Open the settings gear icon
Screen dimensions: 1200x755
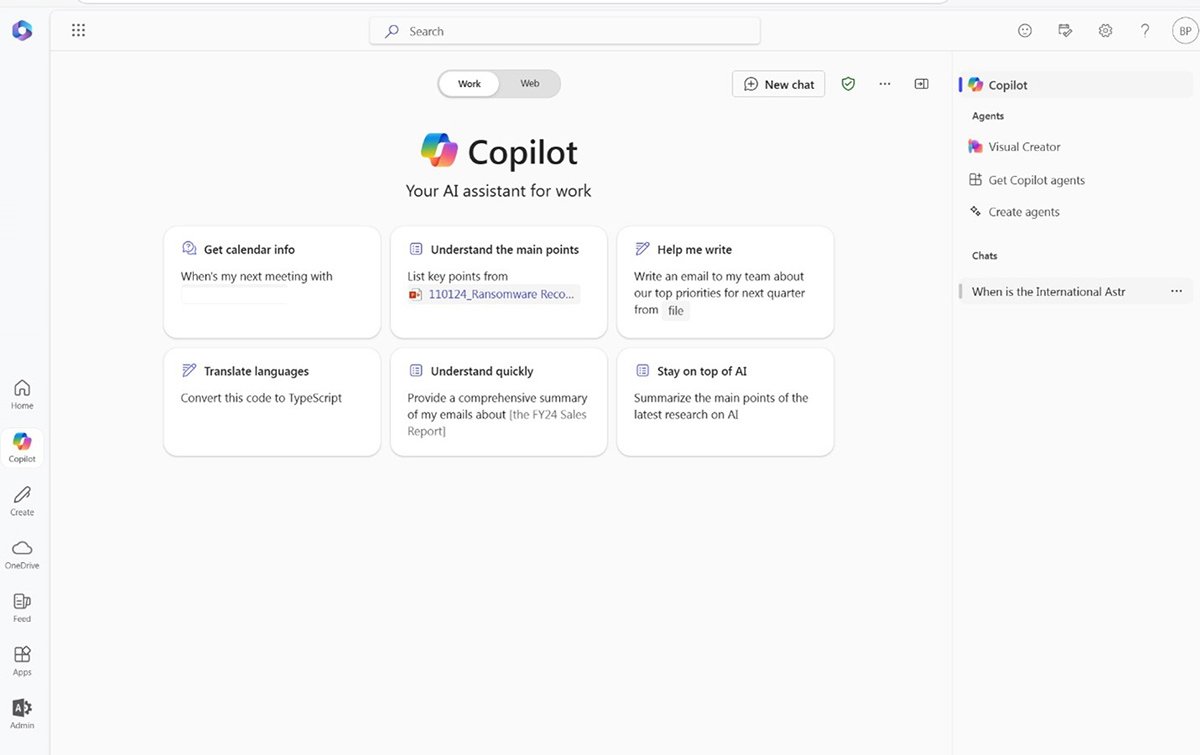(x=1105, y=31)
